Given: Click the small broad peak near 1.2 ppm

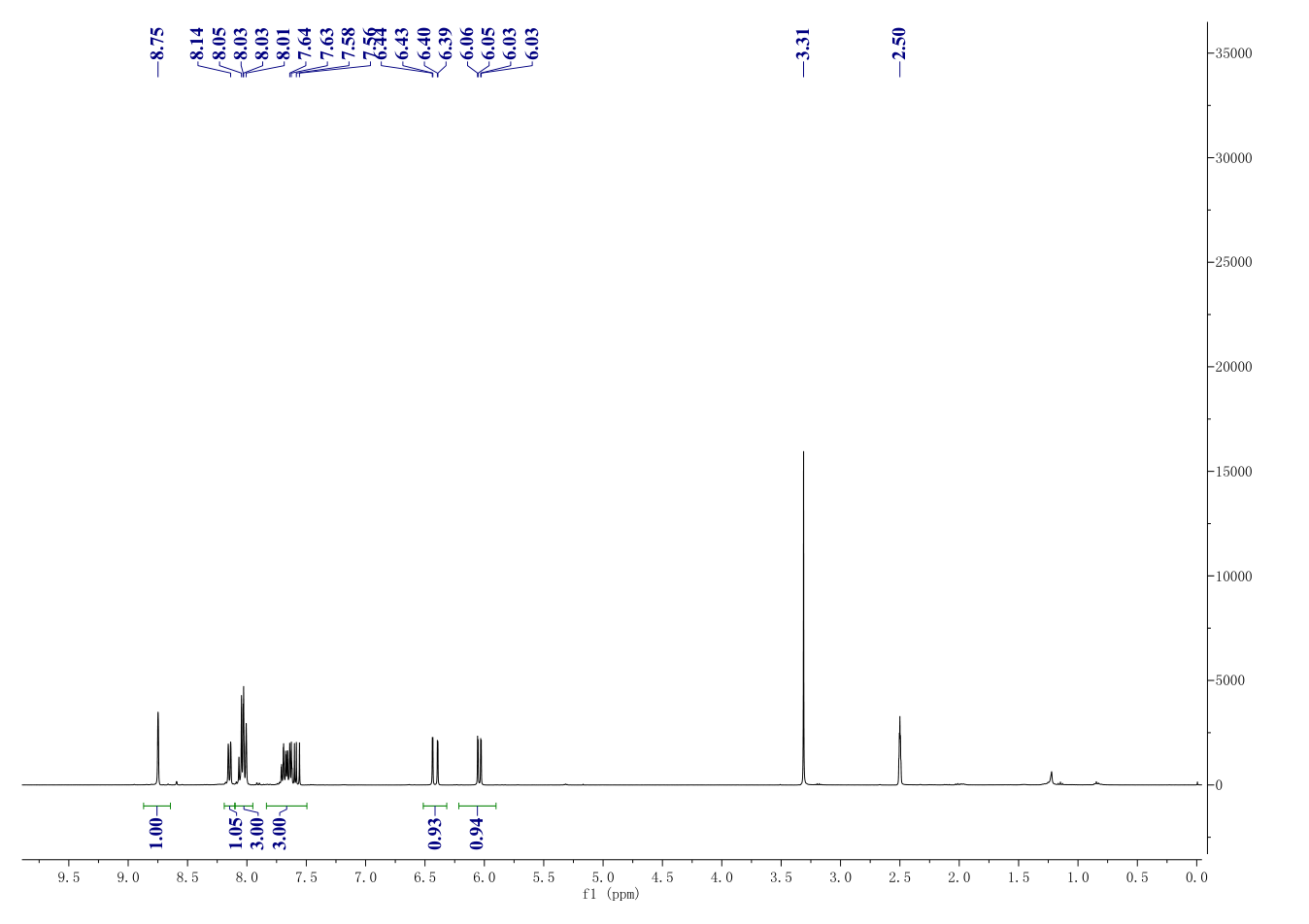Looking at the screenshot, I should coord(1051,777).
